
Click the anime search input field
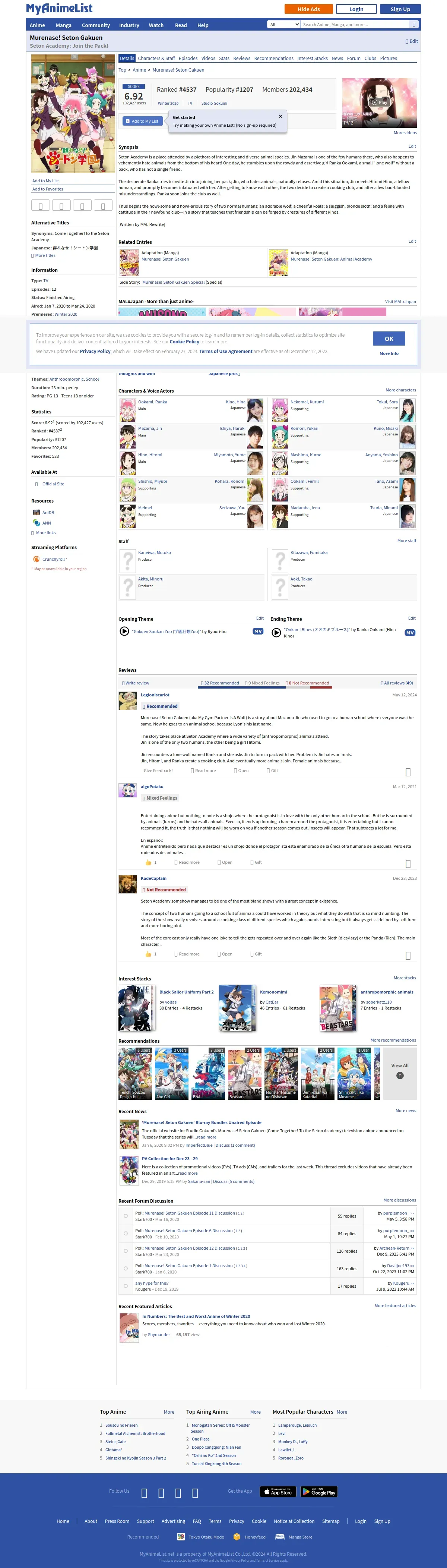[x=355, y=25]
